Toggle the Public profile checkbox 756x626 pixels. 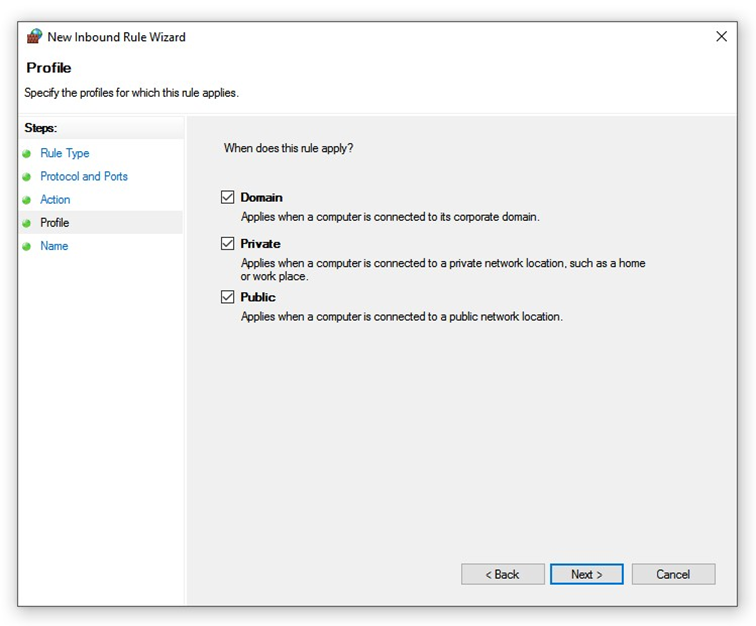point(228,297)
